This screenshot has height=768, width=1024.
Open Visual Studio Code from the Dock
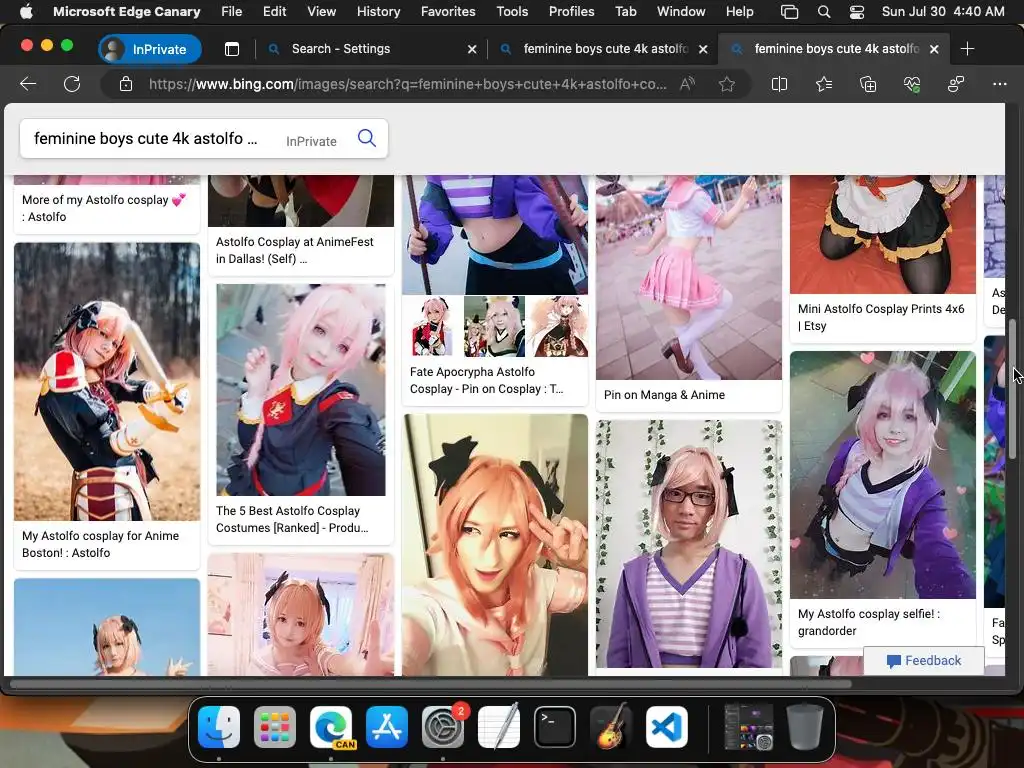(x=667, y=727)
